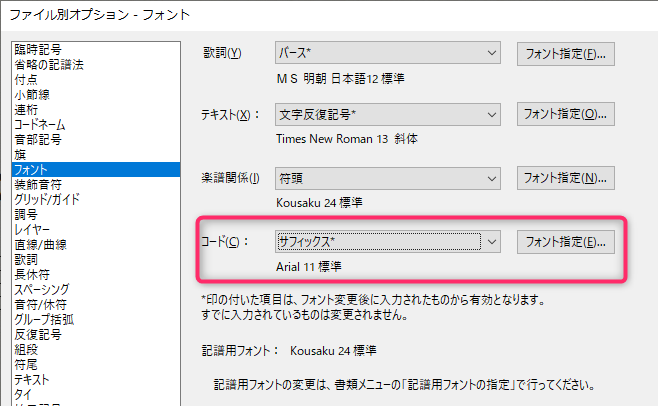Click フォント指定(N) button for 楽譜関係
The image size is (658, 406).
click(566, 178)
